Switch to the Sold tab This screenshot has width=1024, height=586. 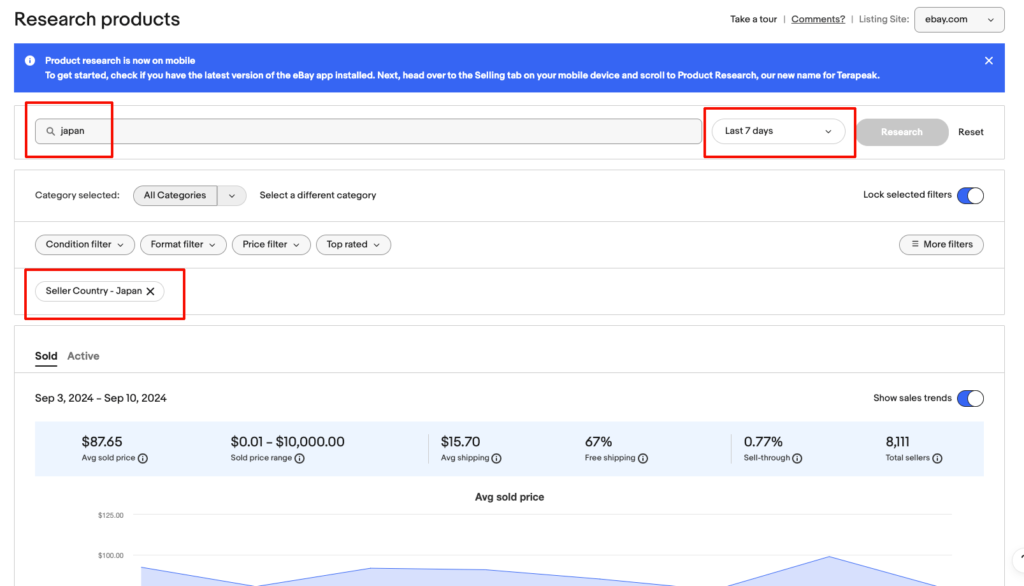pos(46,356)
